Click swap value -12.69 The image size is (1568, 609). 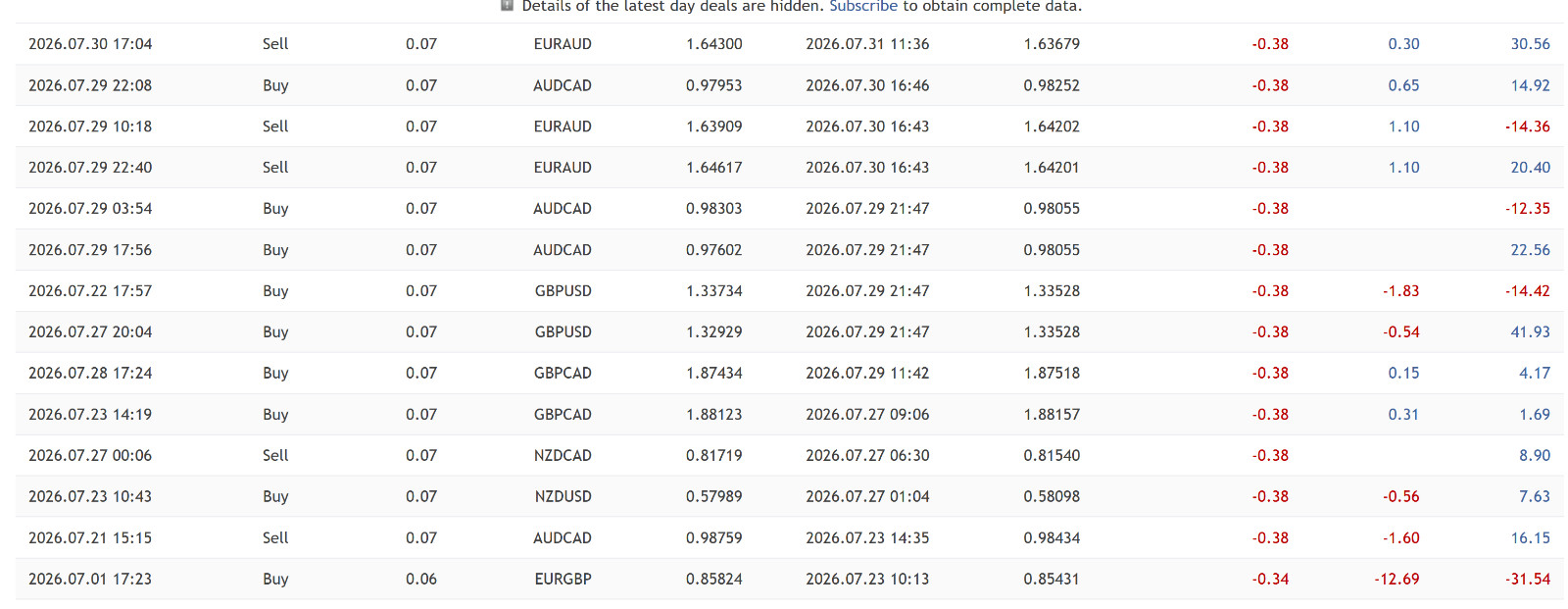pyautogui.click(x=1396, y=579)
